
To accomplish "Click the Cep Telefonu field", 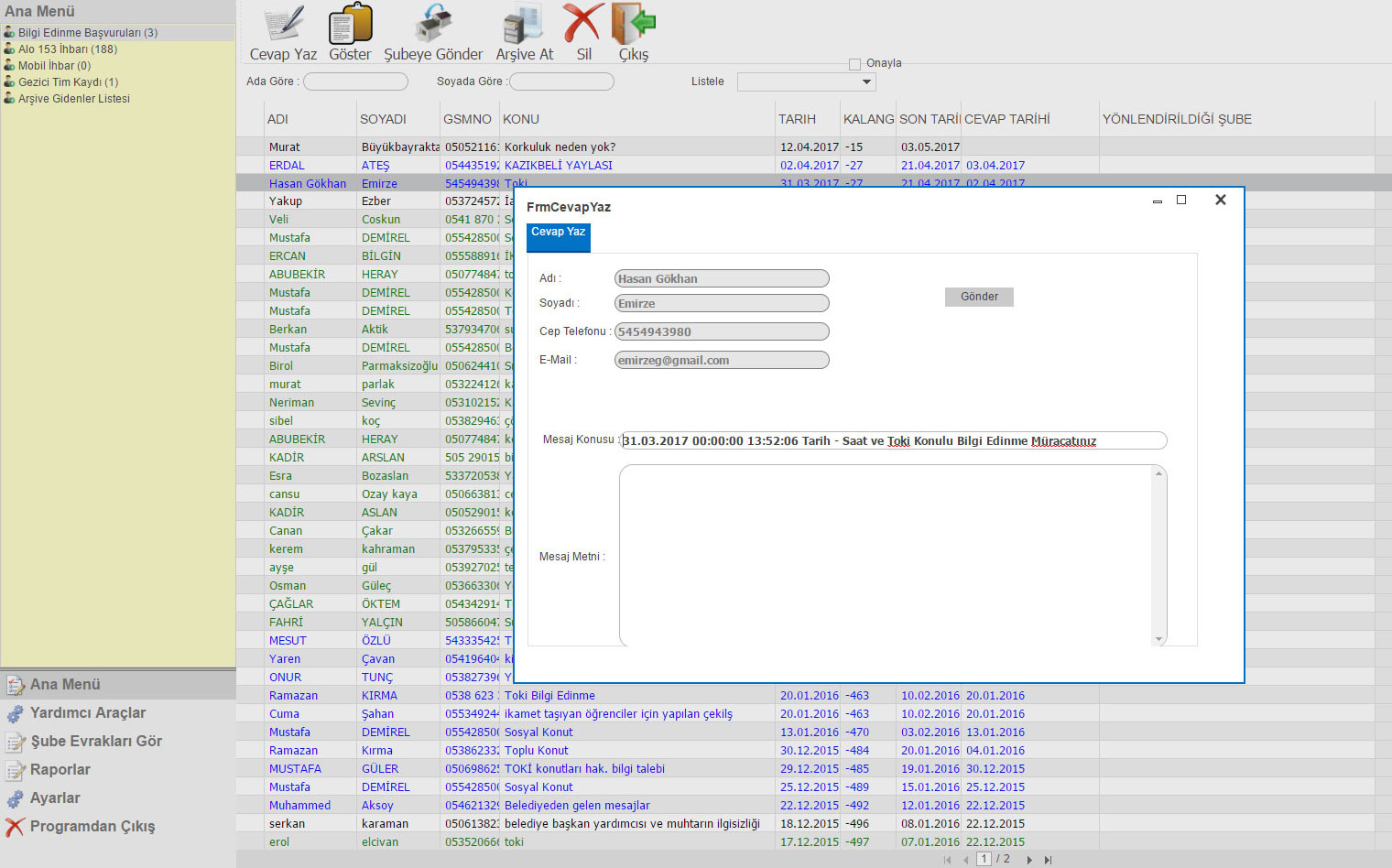I will click(x=722, y=331).
